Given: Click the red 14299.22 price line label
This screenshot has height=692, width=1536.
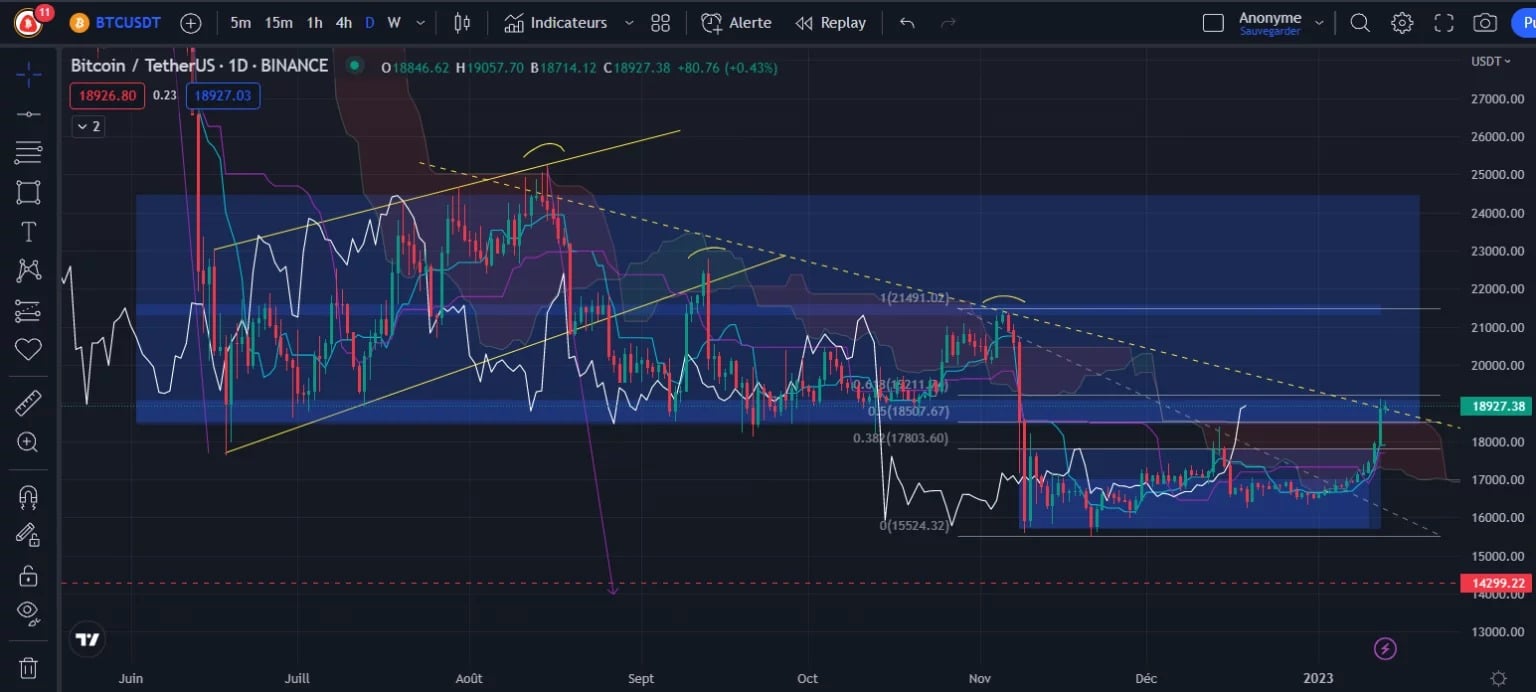Looking at the screenshot, I should [x=1497, y=583].
